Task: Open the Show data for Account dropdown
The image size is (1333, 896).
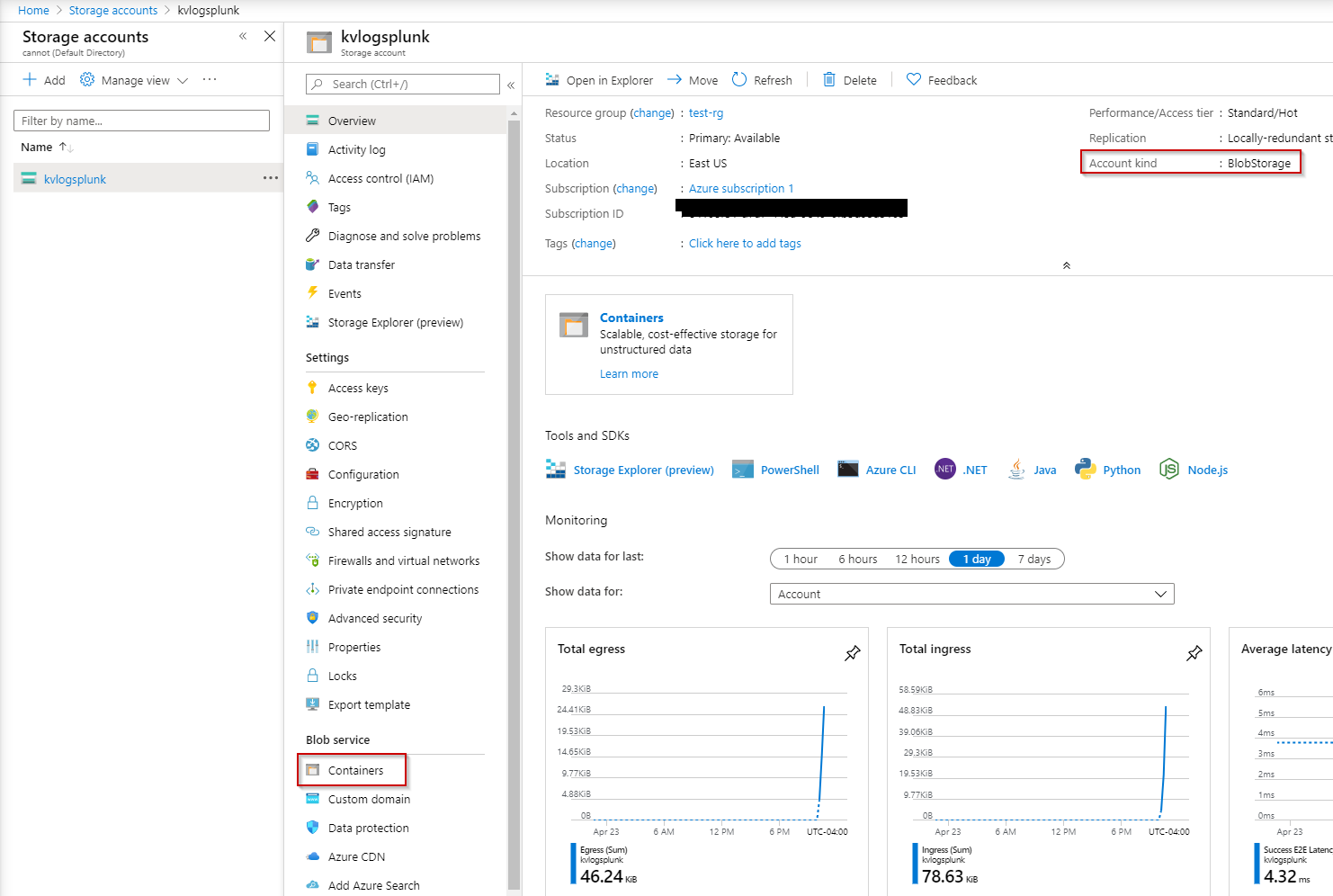Action: (972, 594)
